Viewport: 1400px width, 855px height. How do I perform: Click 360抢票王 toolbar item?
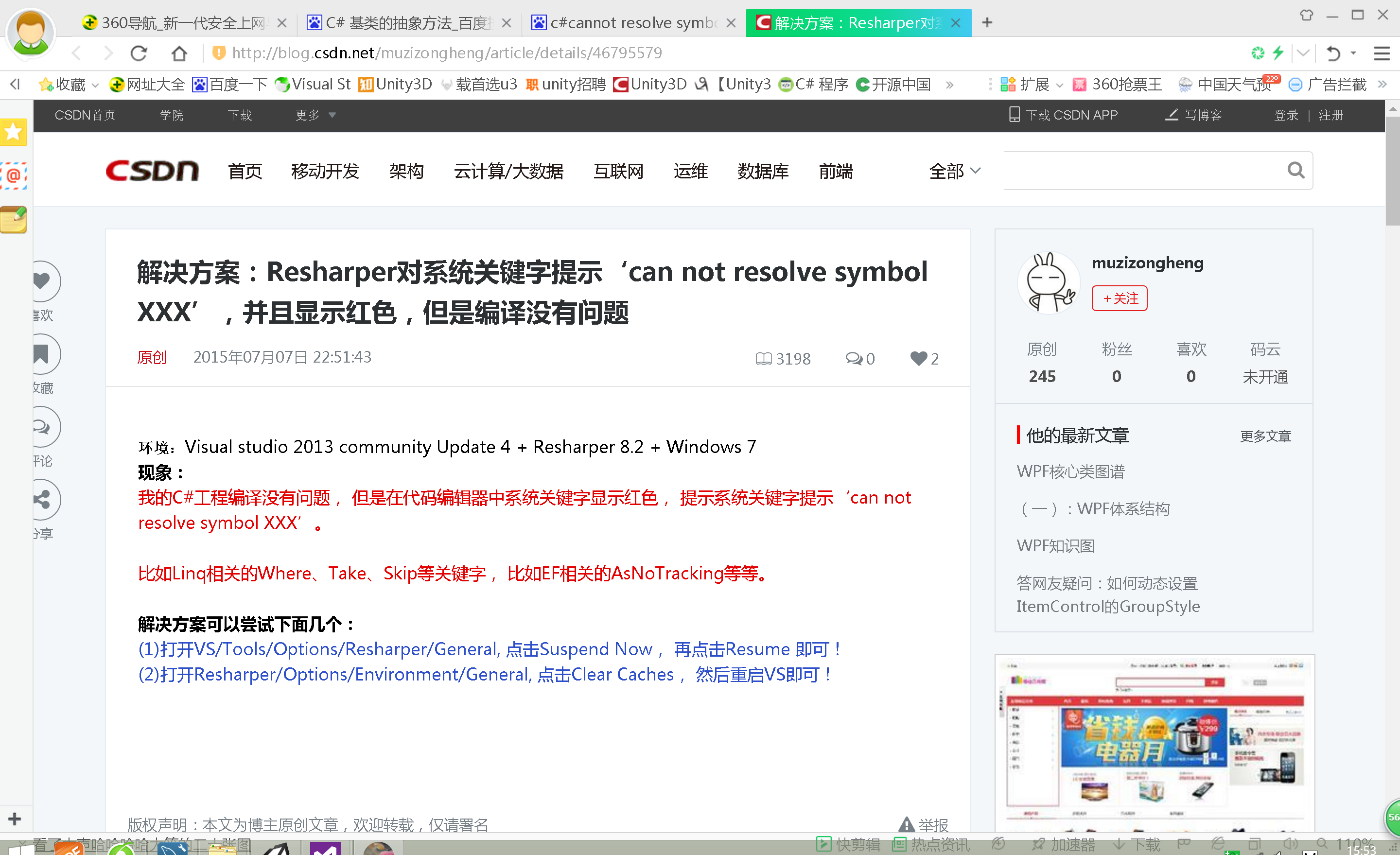coord(1117,85)
